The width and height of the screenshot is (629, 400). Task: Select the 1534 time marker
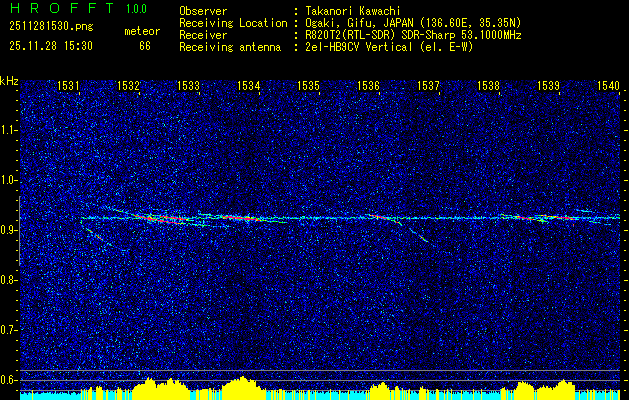click(x=249, y=87)
